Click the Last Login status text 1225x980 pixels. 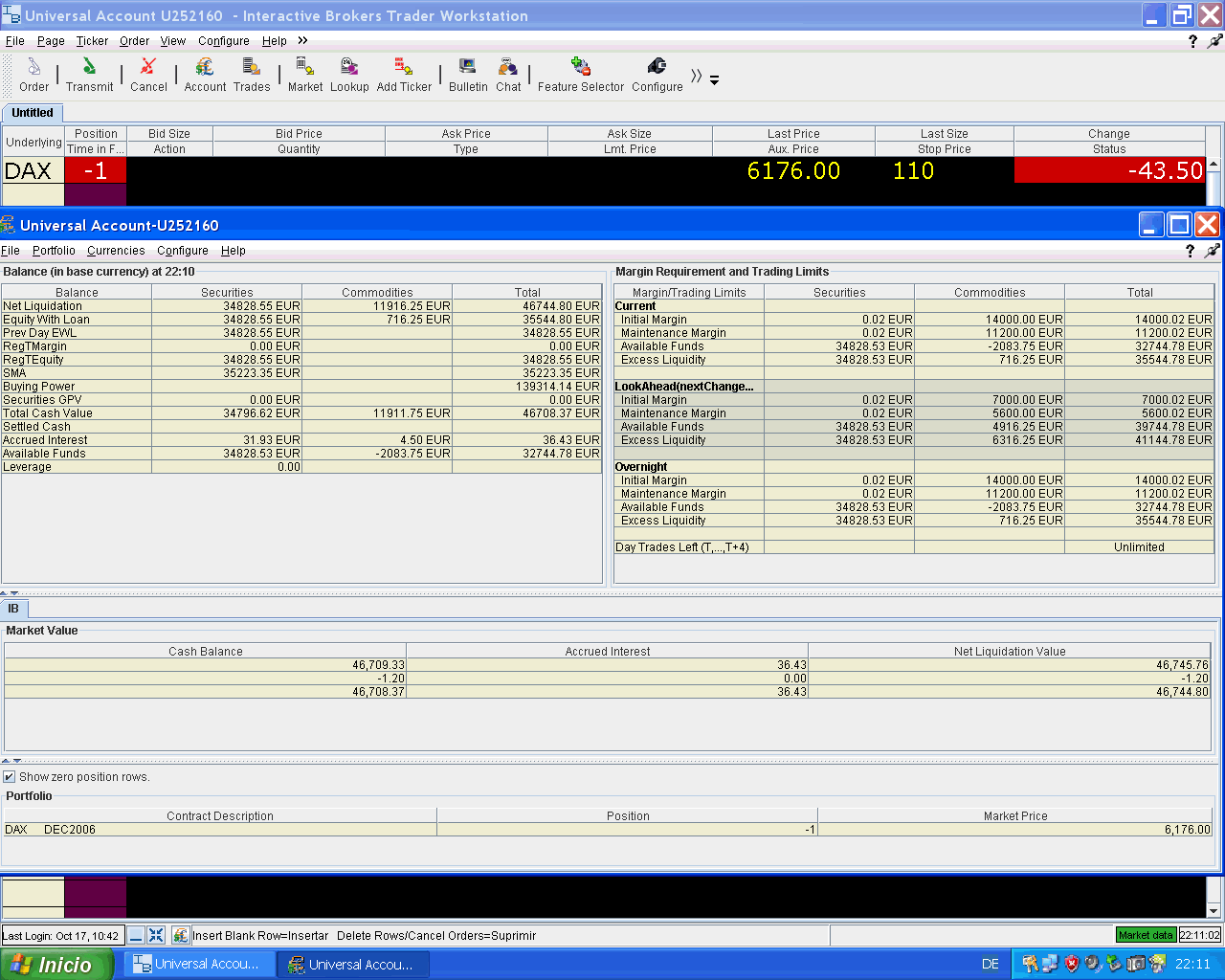(x=60, y=935)
